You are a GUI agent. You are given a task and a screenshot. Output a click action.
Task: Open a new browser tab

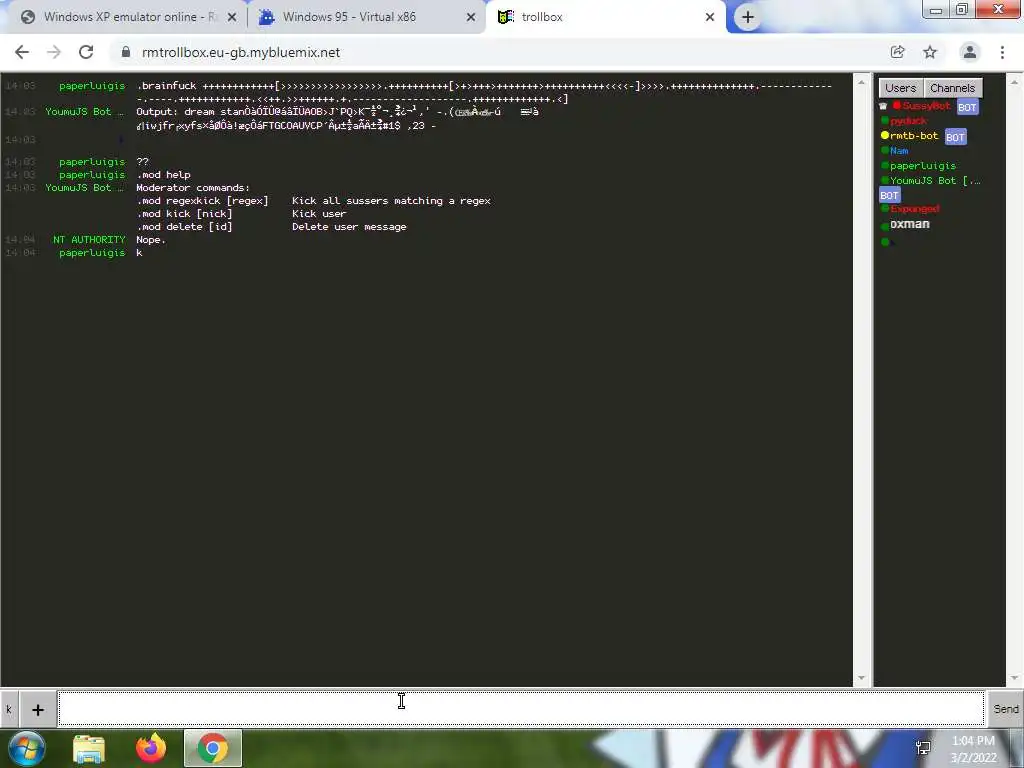pyautogui.click(x=748, y=17)
